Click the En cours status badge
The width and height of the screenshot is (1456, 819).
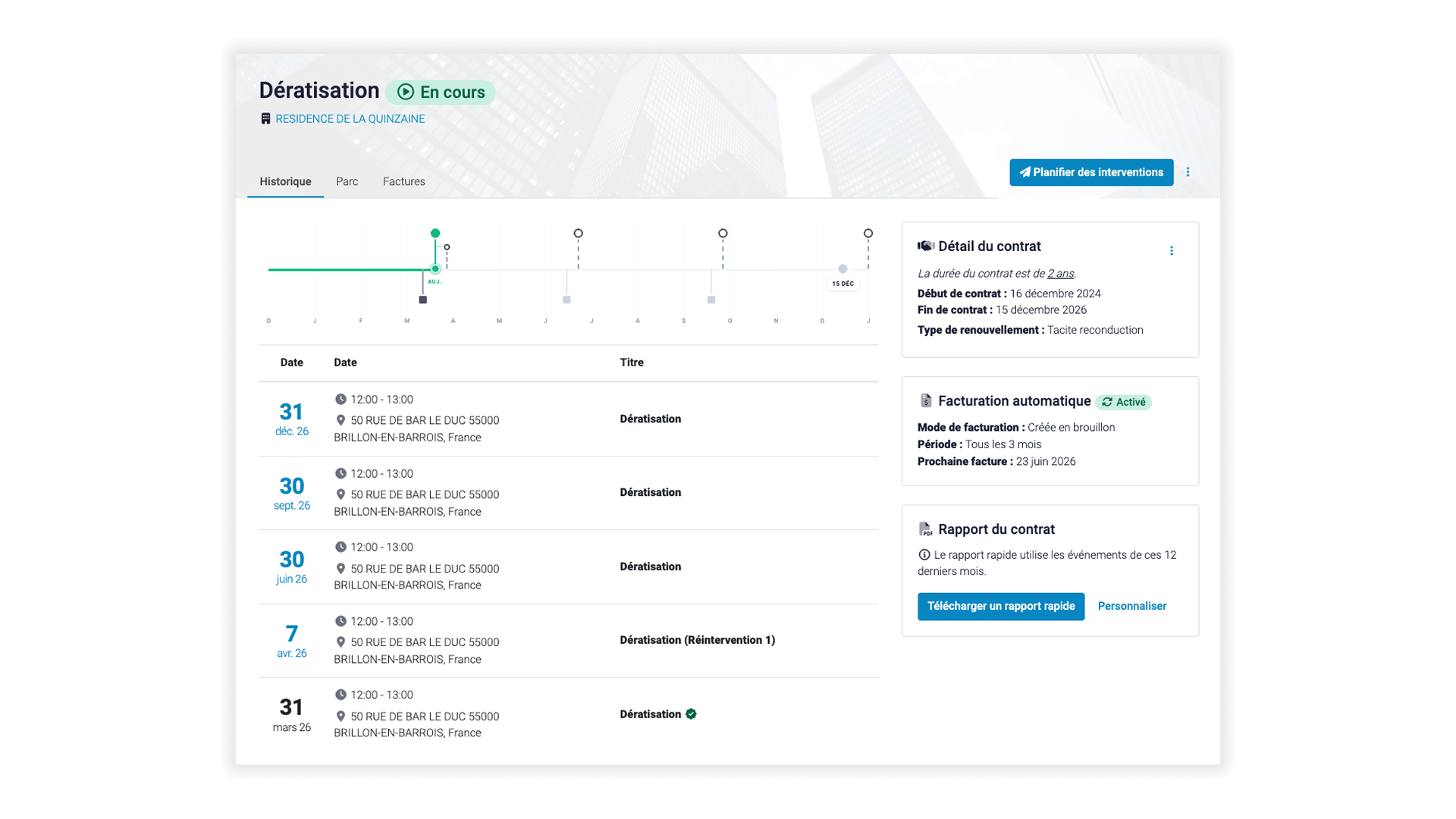pos(441,92)
